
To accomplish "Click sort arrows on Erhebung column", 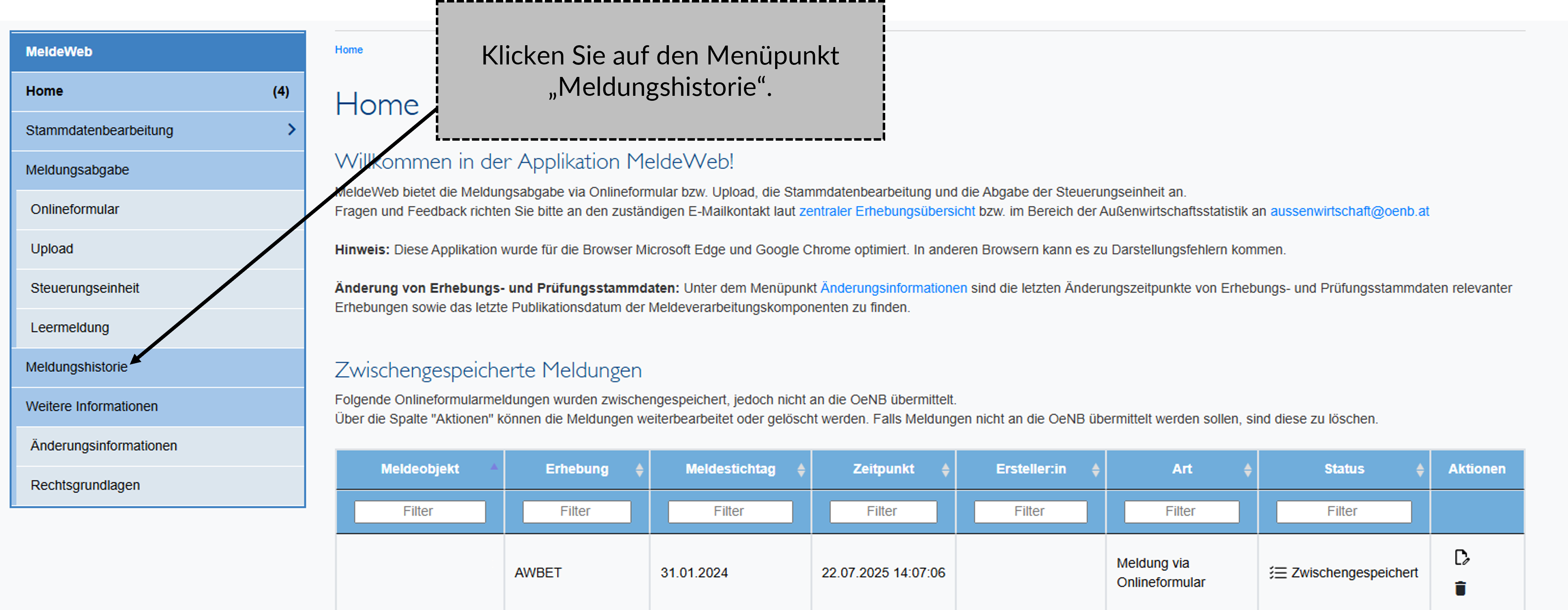I will click(x=639, y=469).
